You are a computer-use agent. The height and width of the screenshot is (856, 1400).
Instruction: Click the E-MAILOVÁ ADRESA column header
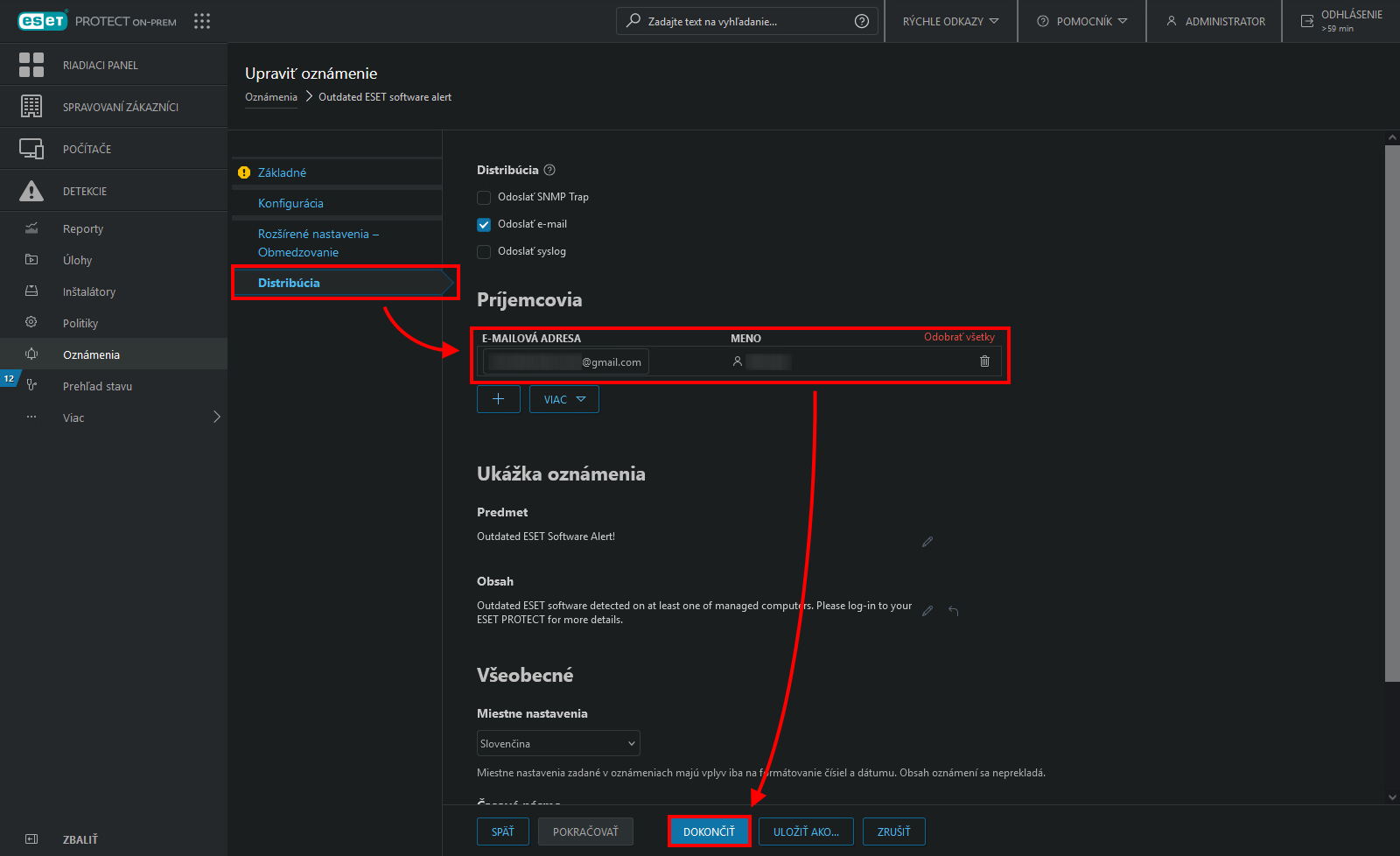[531, 338]
